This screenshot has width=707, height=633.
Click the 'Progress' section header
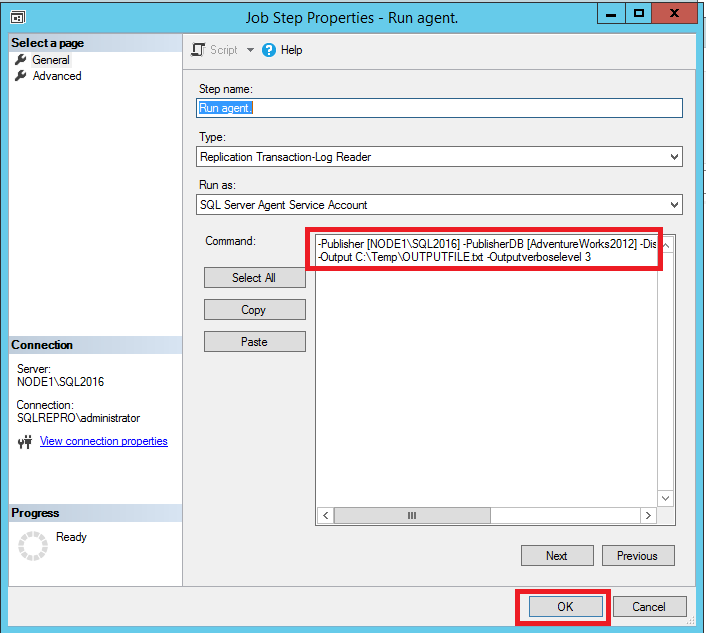(35, 513)
